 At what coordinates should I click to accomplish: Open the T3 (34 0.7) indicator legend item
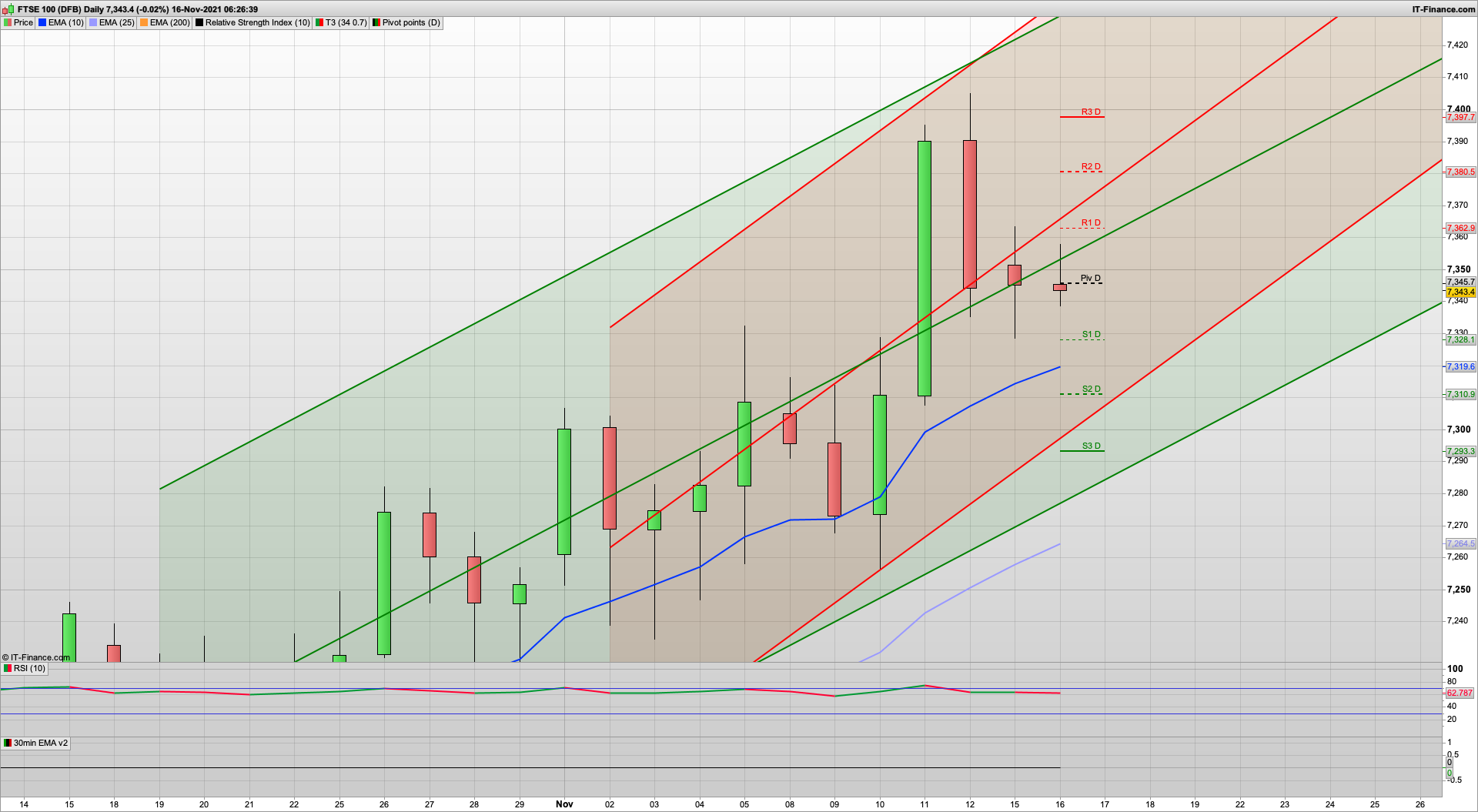click(x=341, y=22)
